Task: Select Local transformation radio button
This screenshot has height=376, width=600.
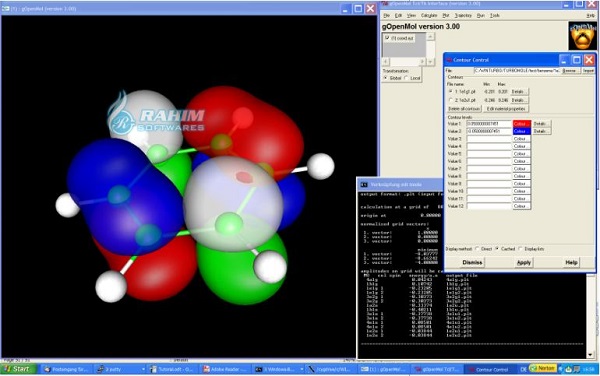Action: (406, 78)
